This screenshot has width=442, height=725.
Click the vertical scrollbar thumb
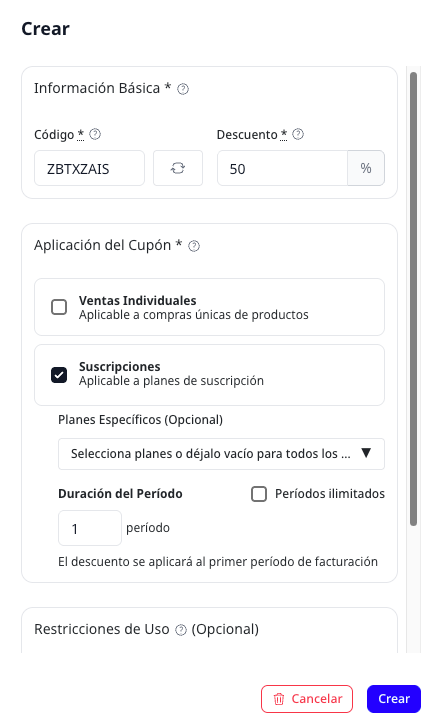point(413,299)
